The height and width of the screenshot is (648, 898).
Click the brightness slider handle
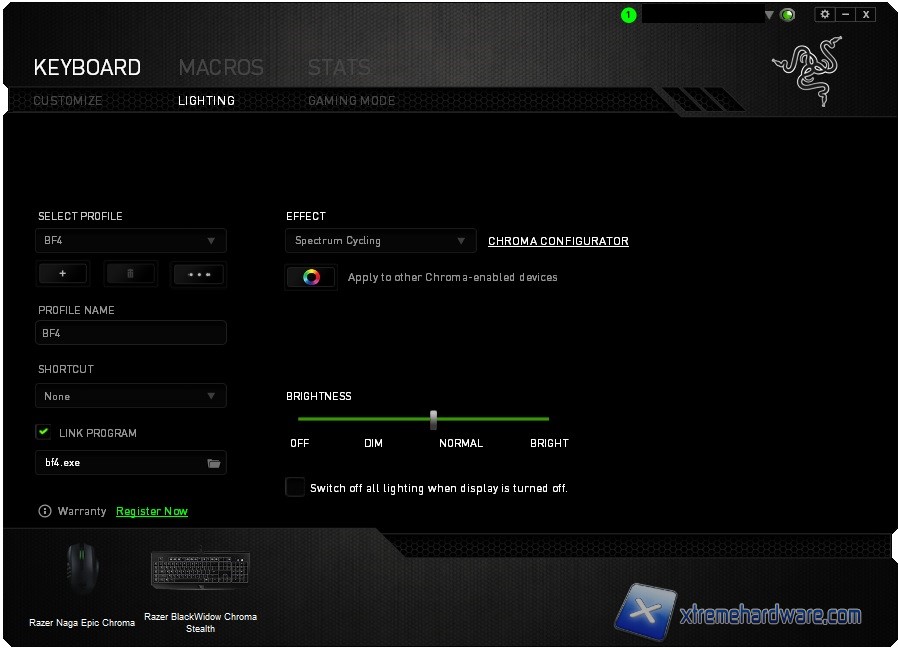tap(433, 419)
